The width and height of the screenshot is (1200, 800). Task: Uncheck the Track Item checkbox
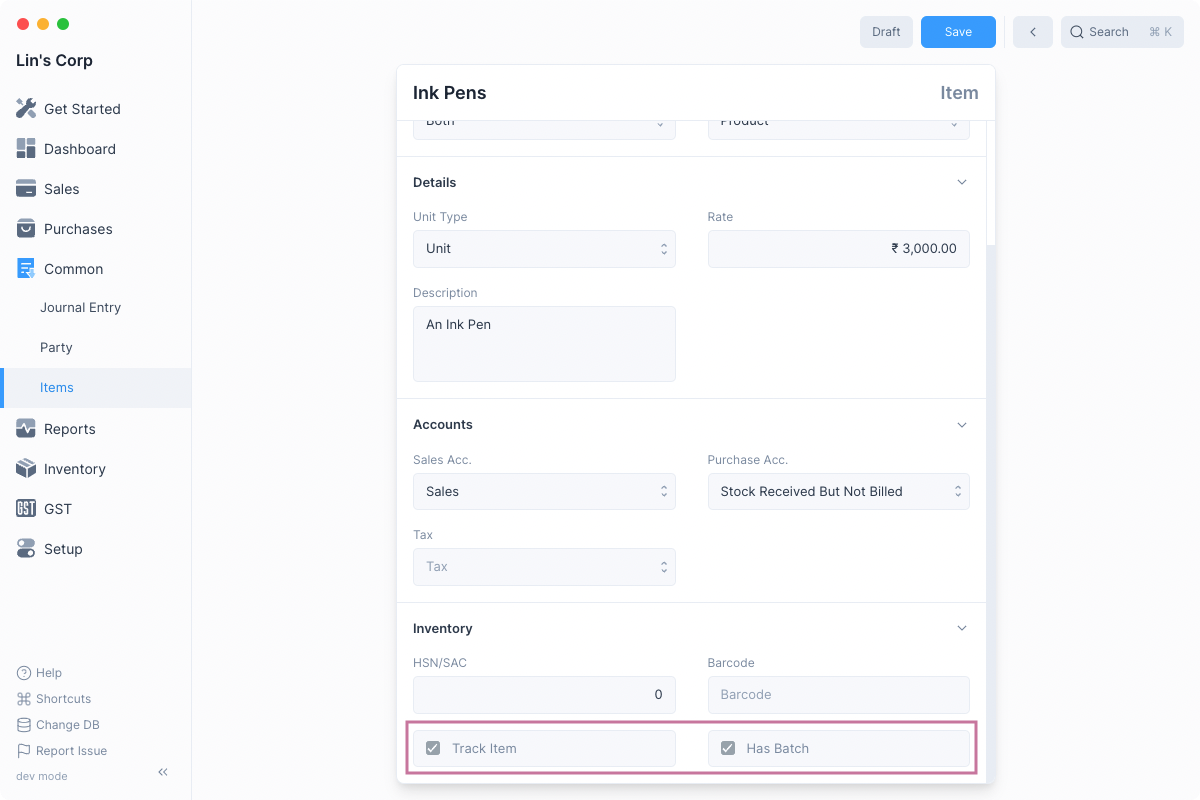(x=433, y=748)
